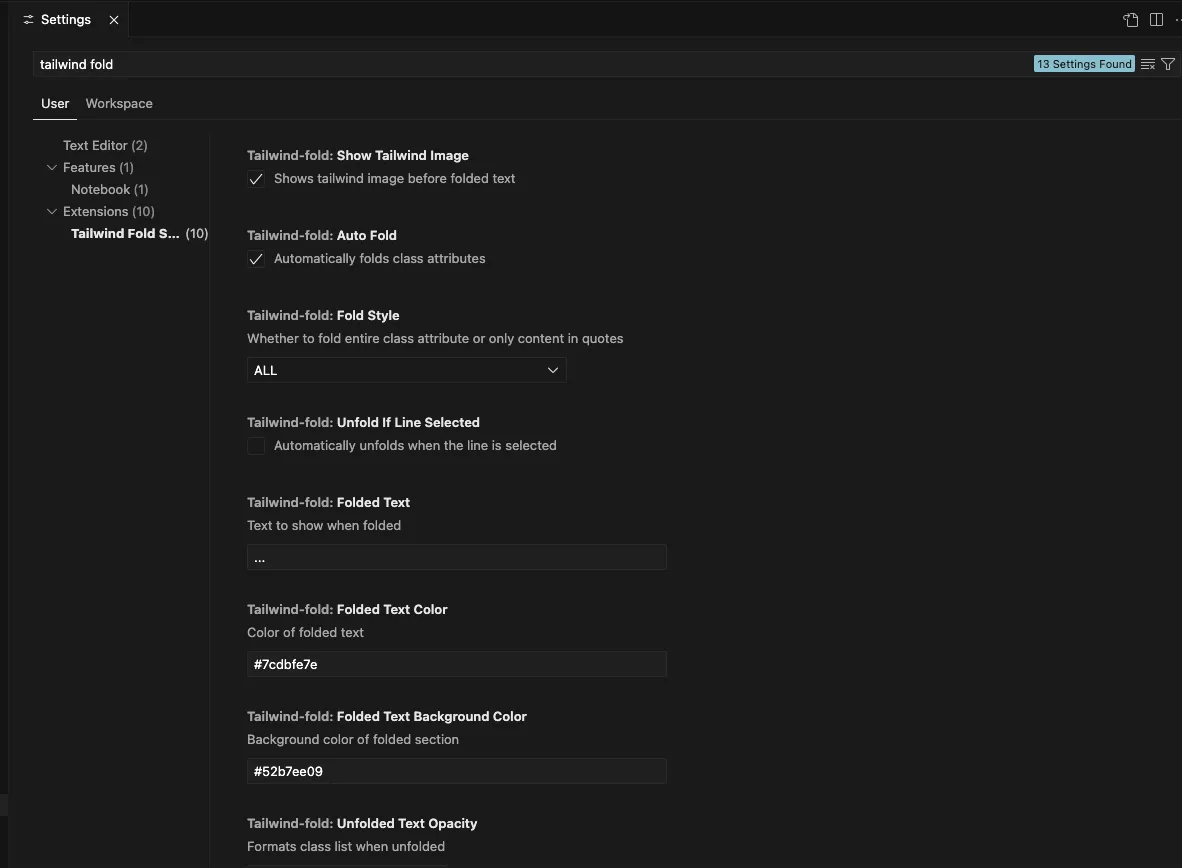This screenshot has width=1182, height=868.
Task: Click the Folded Text Color input field
Action: tap(457, 664)
